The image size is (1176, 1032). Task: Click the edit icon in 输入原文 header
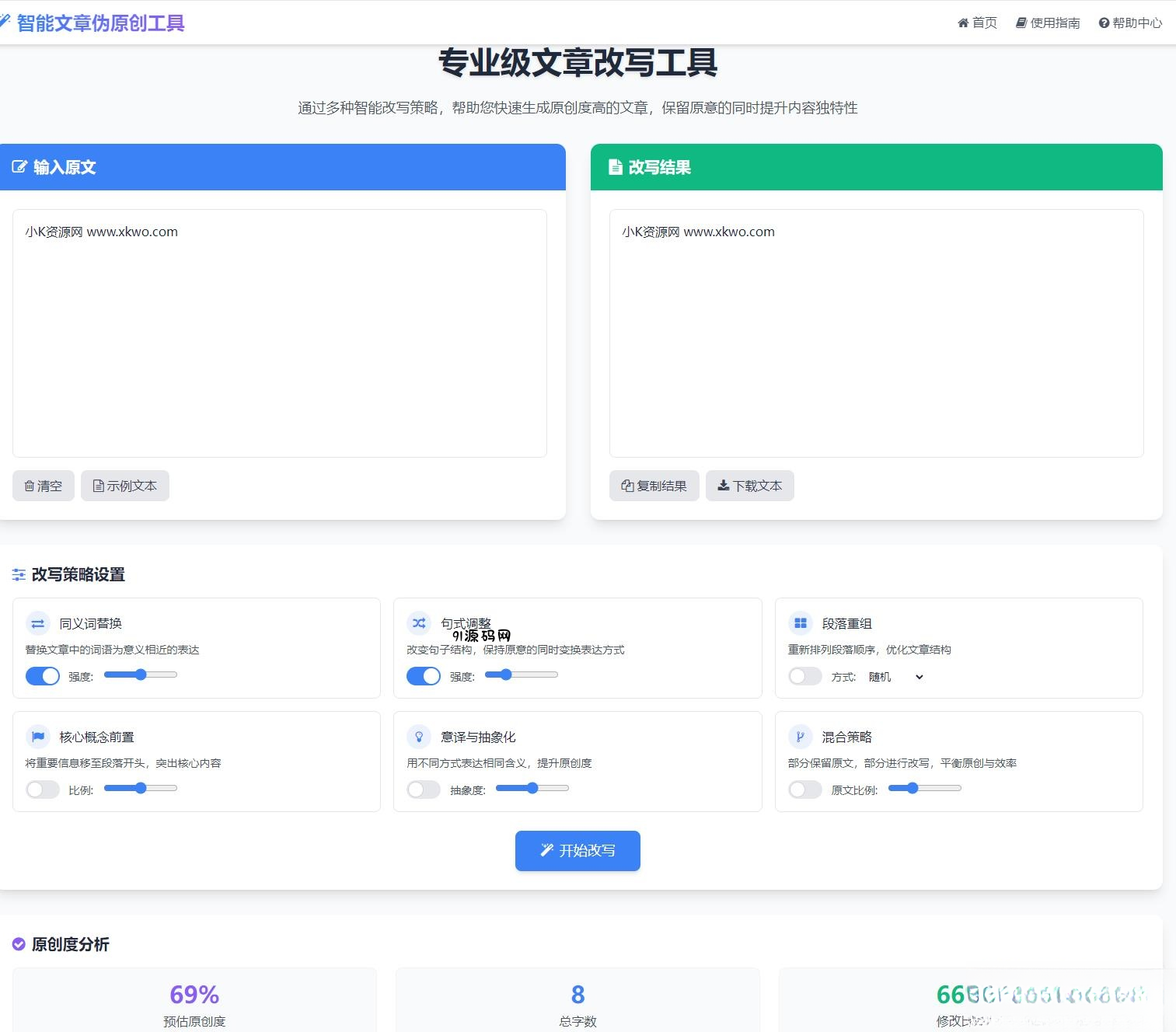point(19,167)
